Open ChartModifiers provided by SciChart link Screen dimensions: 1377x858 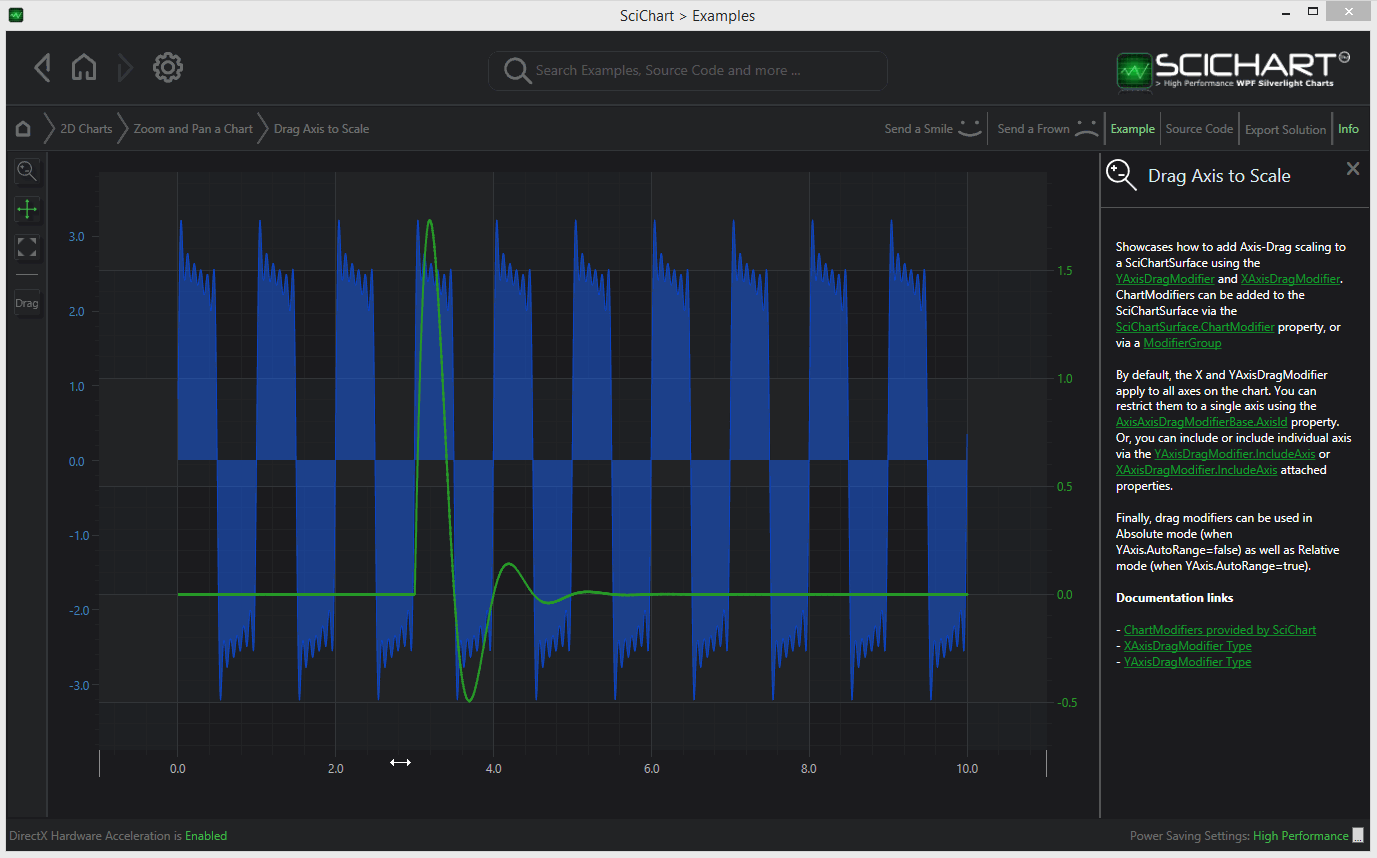(1220, 630)
